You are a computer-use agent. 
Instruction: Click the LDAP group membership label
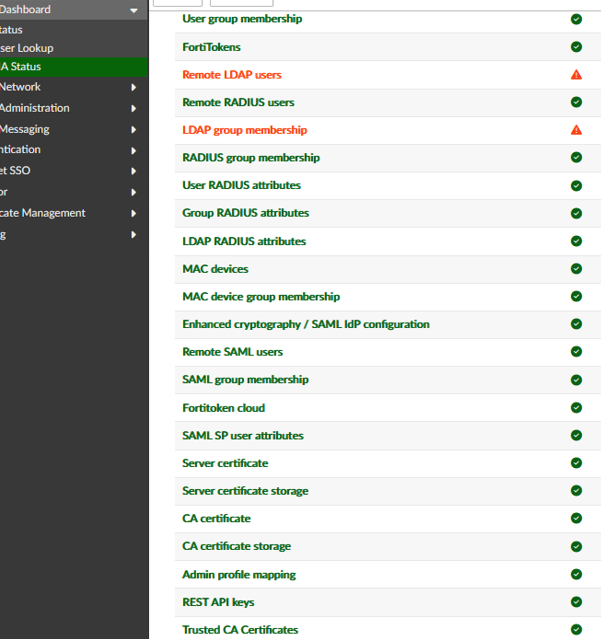(x=244, y=130)
